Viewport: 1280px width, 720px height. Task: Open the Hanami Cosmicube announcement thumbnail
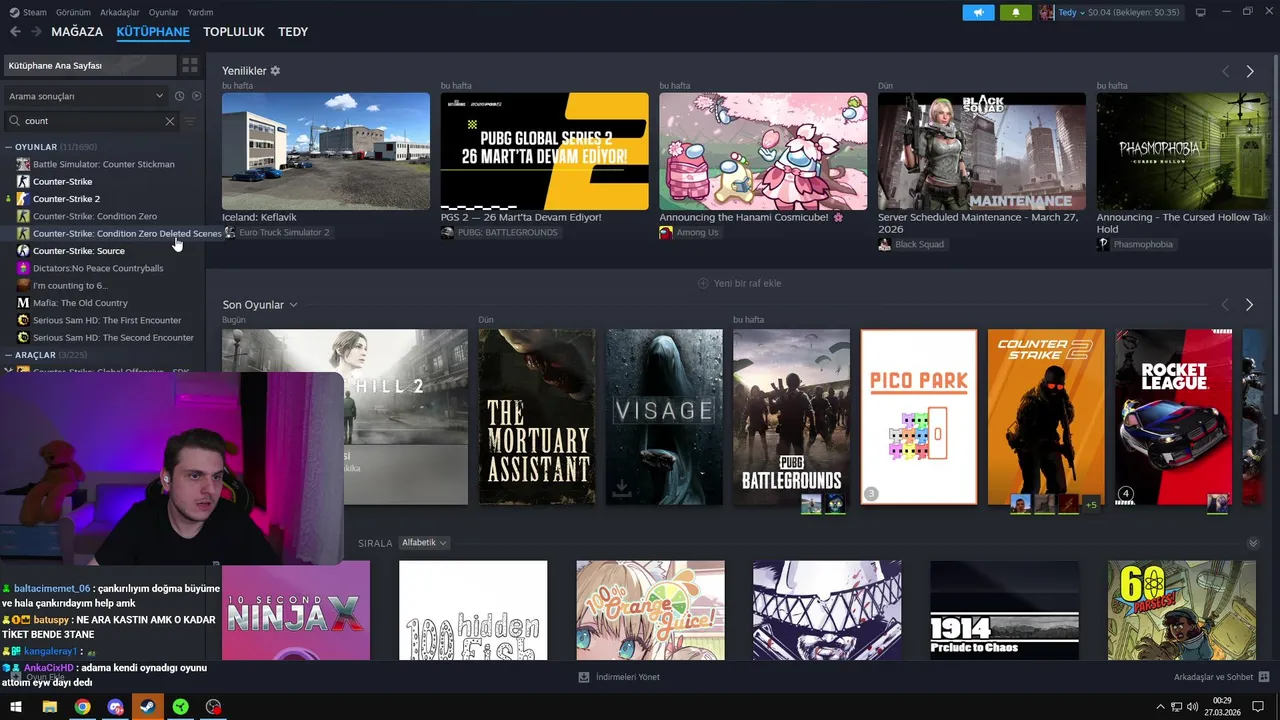(763, 151)
